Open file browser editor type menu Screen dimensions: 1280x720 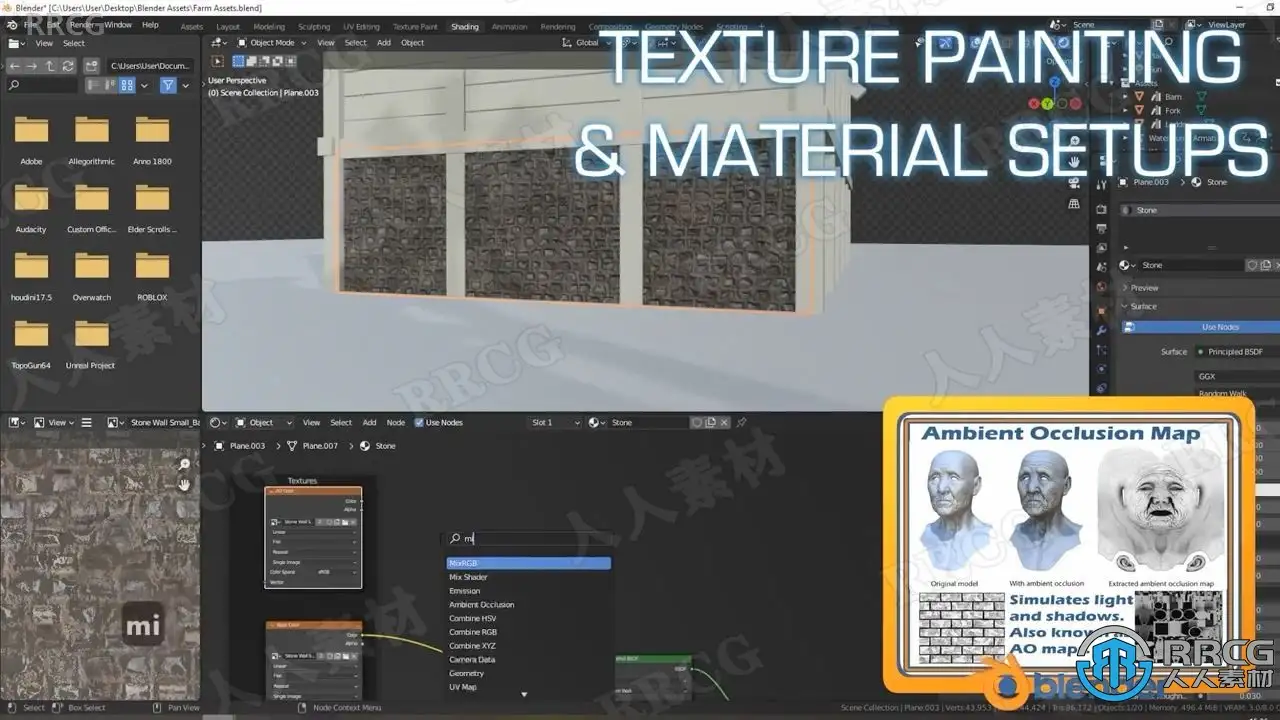(19, 43)
